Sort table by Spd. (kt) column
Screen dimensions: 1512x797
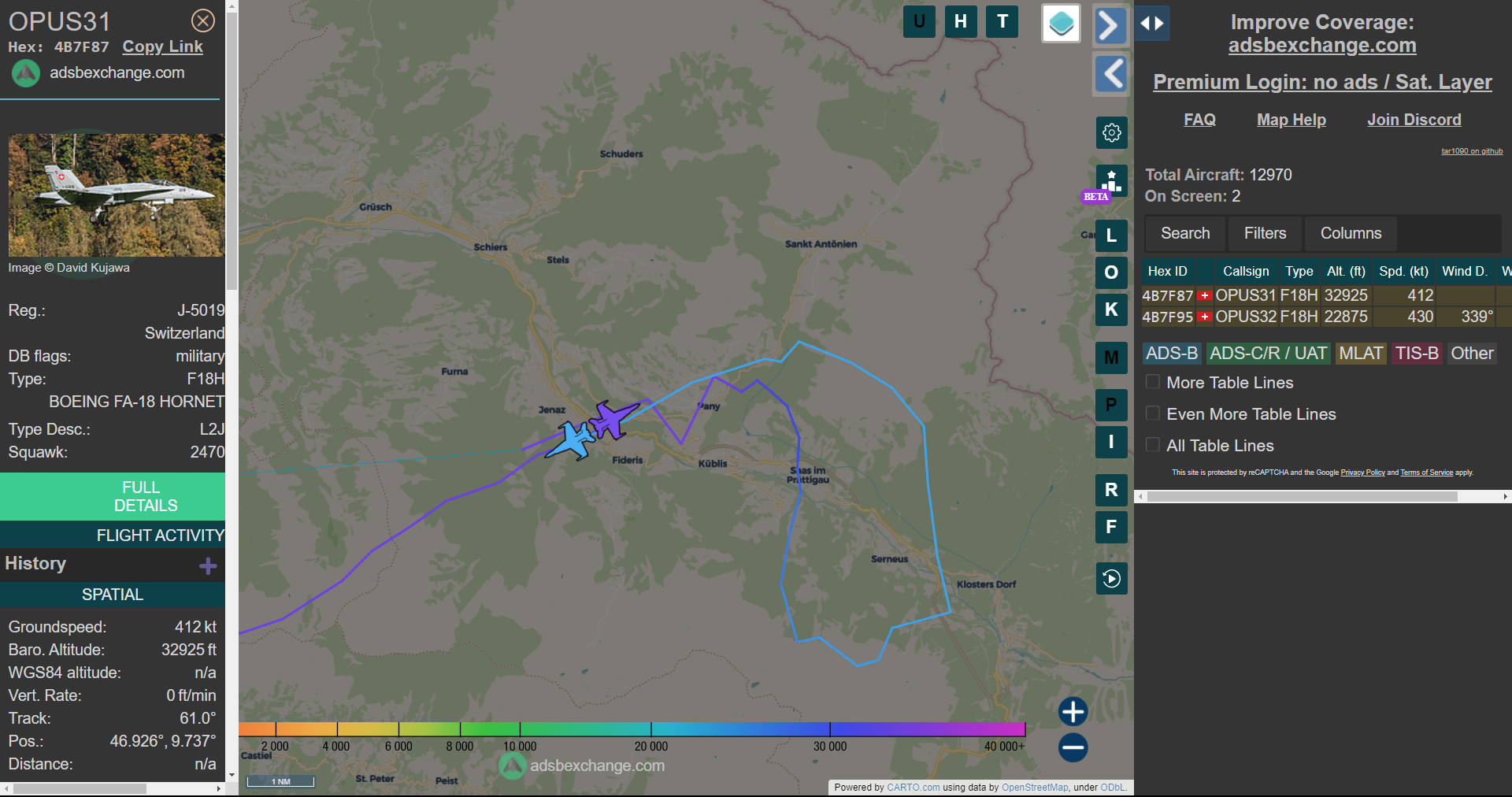click(x=1403, y=271)
